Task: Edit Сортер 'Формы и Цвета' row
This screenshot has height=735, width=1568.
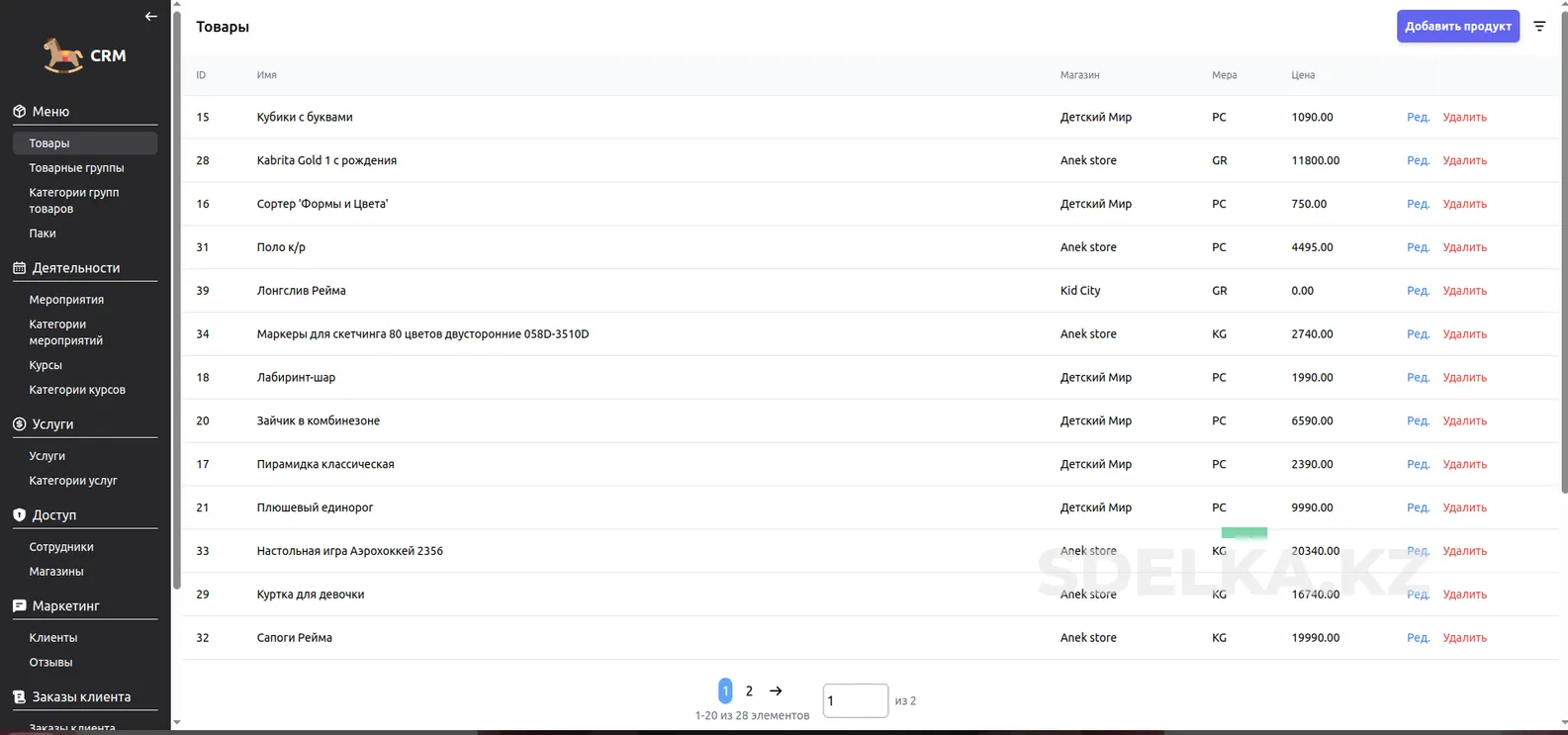Action: pyautogui.click(x=1418, y=204)
